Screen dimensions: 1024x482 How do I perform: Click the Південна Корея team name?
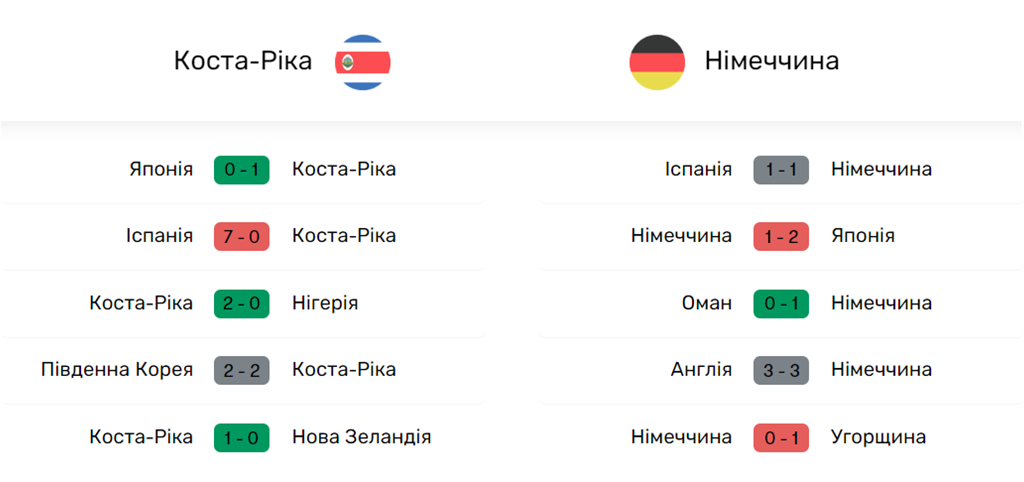(x=117, y=370)
